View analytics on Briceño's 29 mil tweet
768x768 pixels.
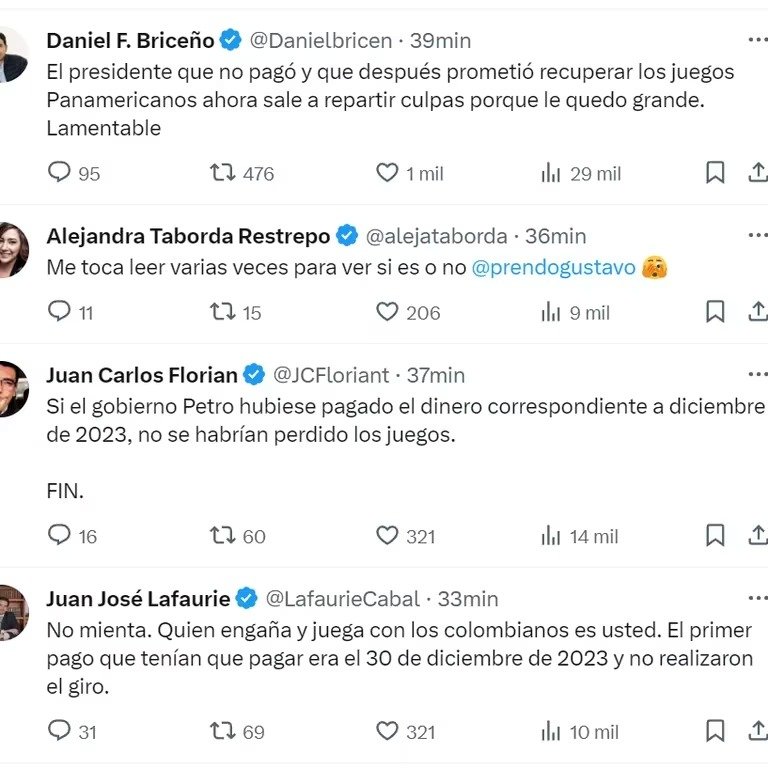tap(551, 173)
